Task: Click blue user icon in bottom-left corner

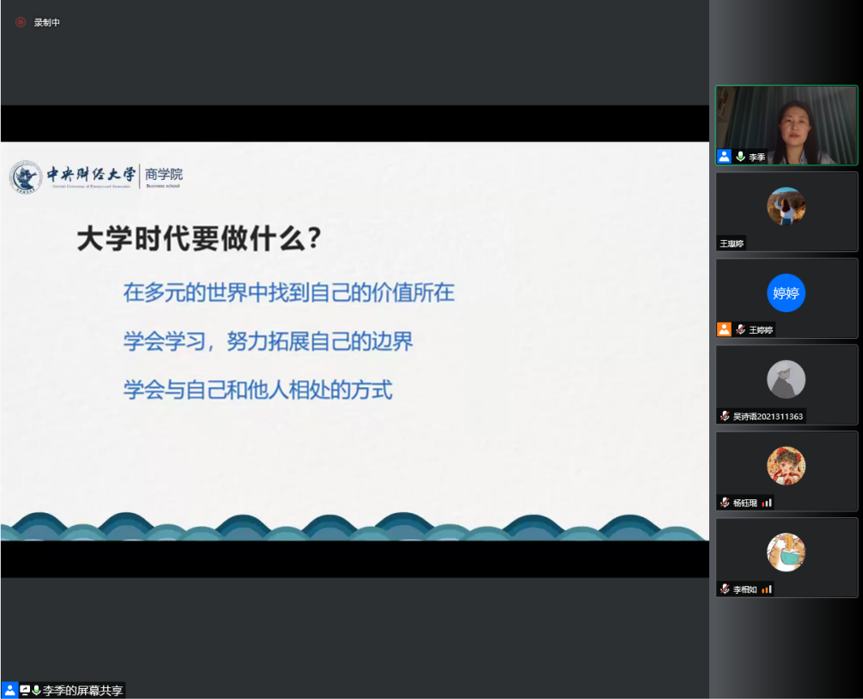Action: pyautogui.click(x=9, y=690)
